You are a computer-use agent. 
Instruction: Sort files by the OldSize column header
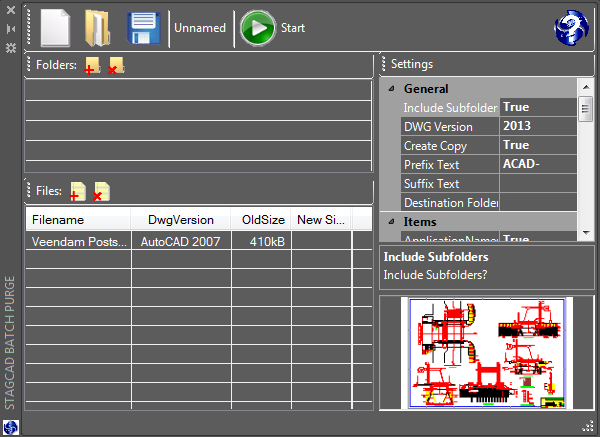click(263, 220)
